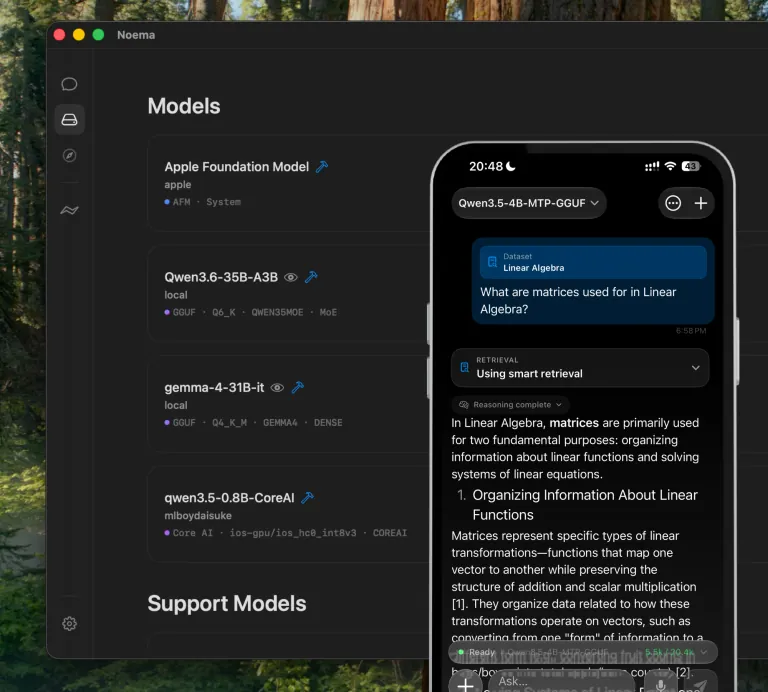Click the battery indicator in phone status bar
The width and height of the screenshot is (768, 692).
coord(691,166)
